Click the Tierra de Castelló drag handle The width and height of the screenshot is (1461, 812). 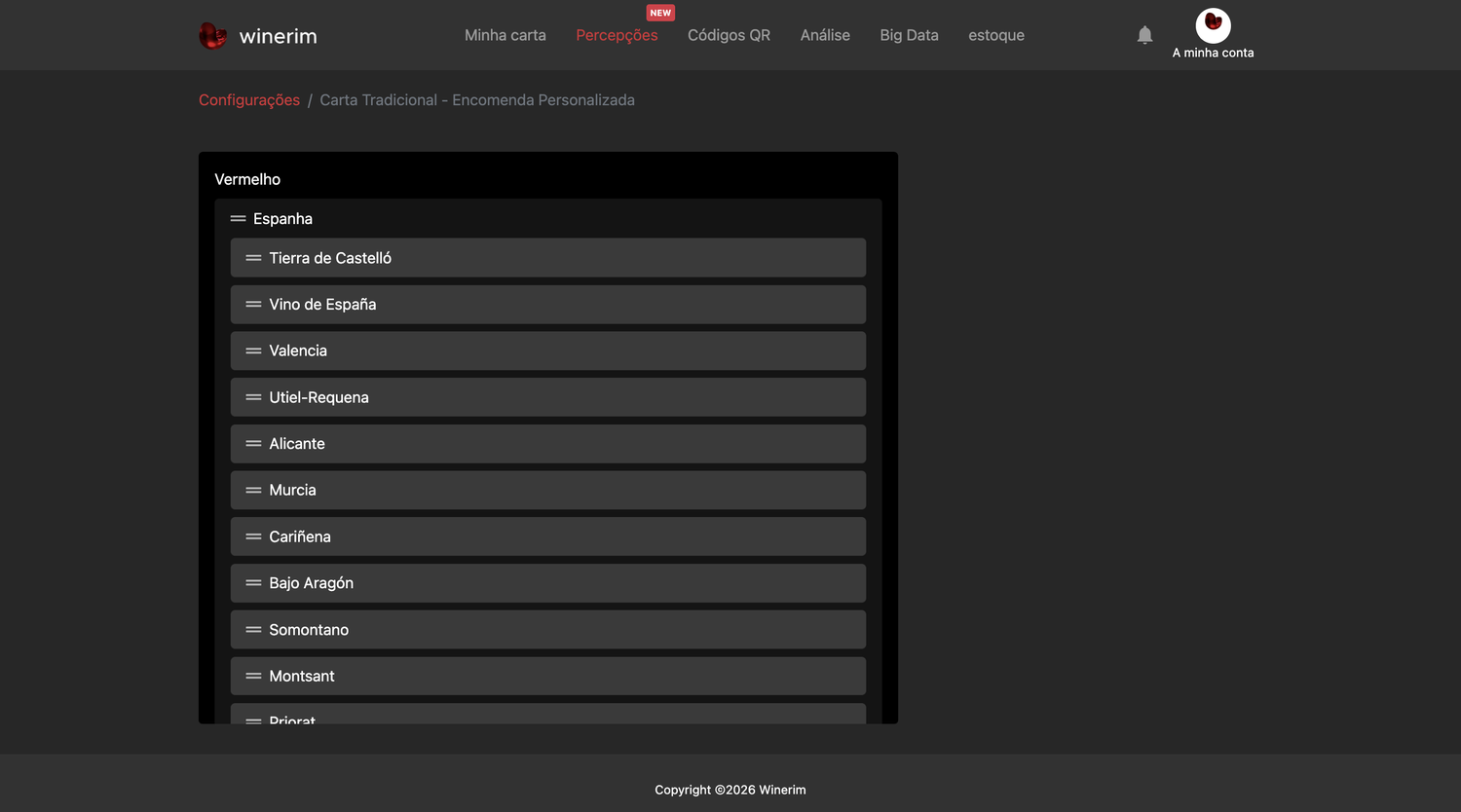(x=253, y=258)
